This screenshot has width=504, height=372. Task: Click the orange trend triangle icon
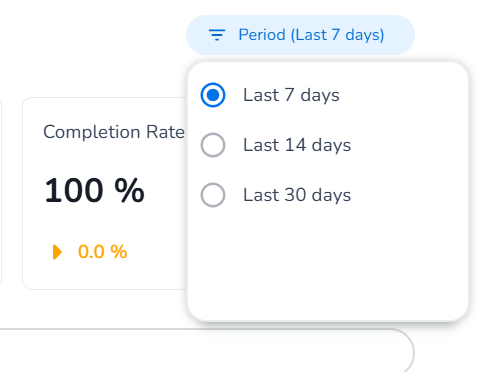[57, 252]
